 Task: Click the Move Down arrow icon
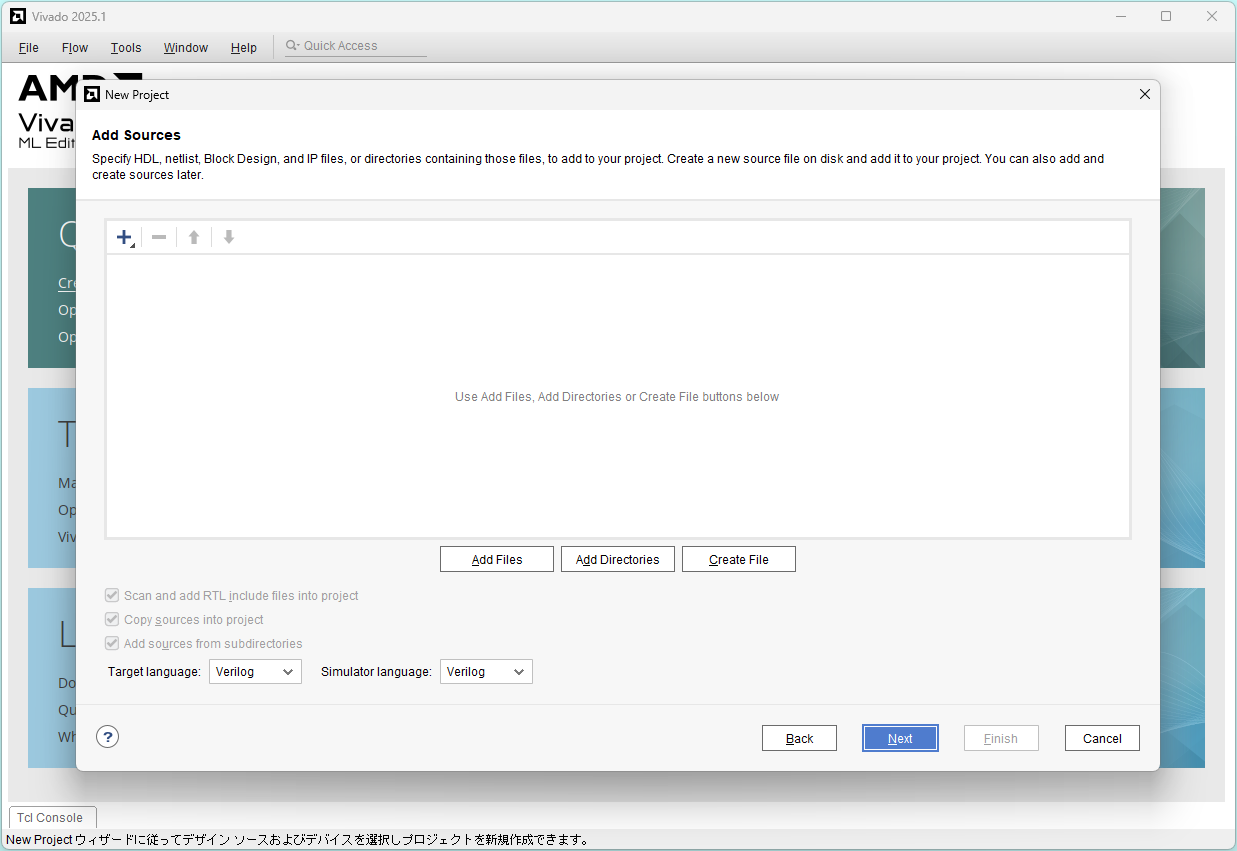click(x=229, y=237)
